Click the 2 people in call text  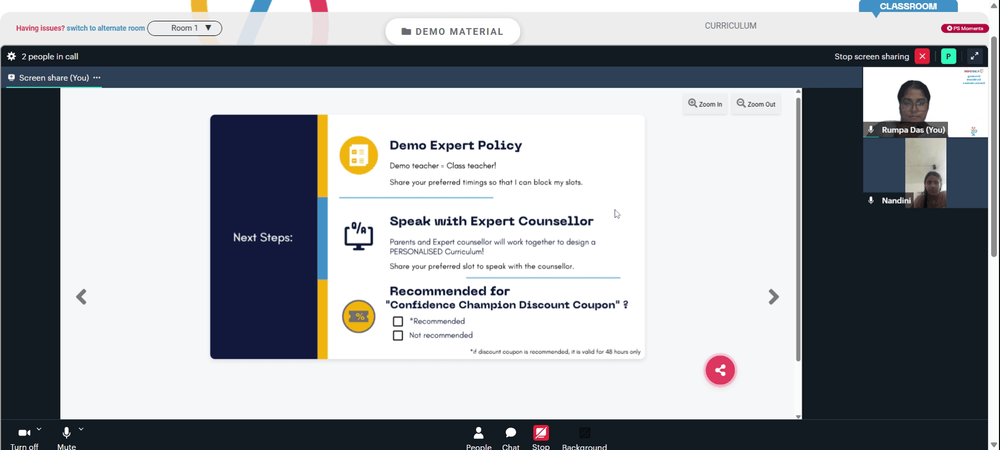(50, 56)
